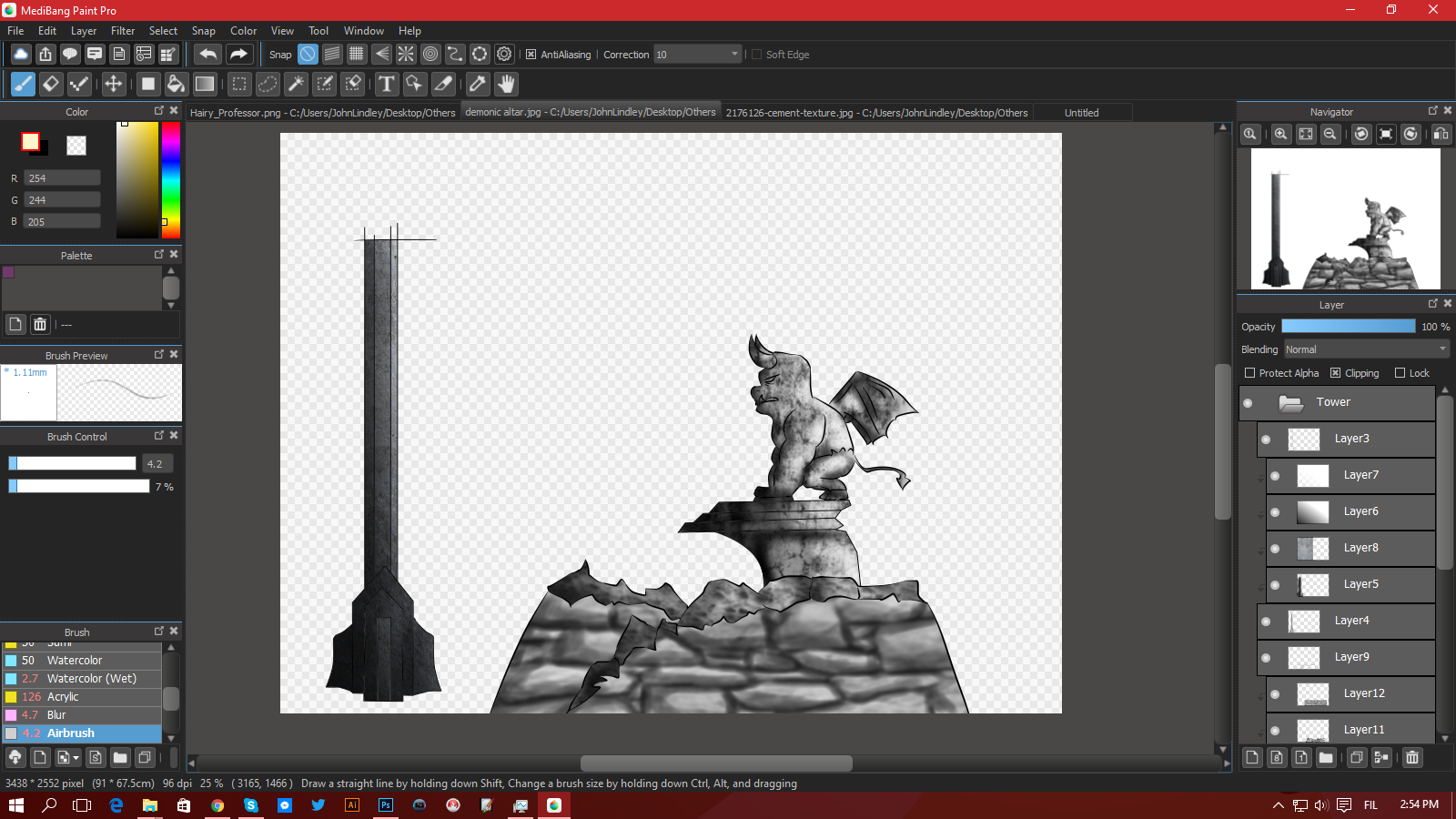
Task: Open add-brush type dropdown arrow
Action: pyautogui.click(x=76, y=757)
